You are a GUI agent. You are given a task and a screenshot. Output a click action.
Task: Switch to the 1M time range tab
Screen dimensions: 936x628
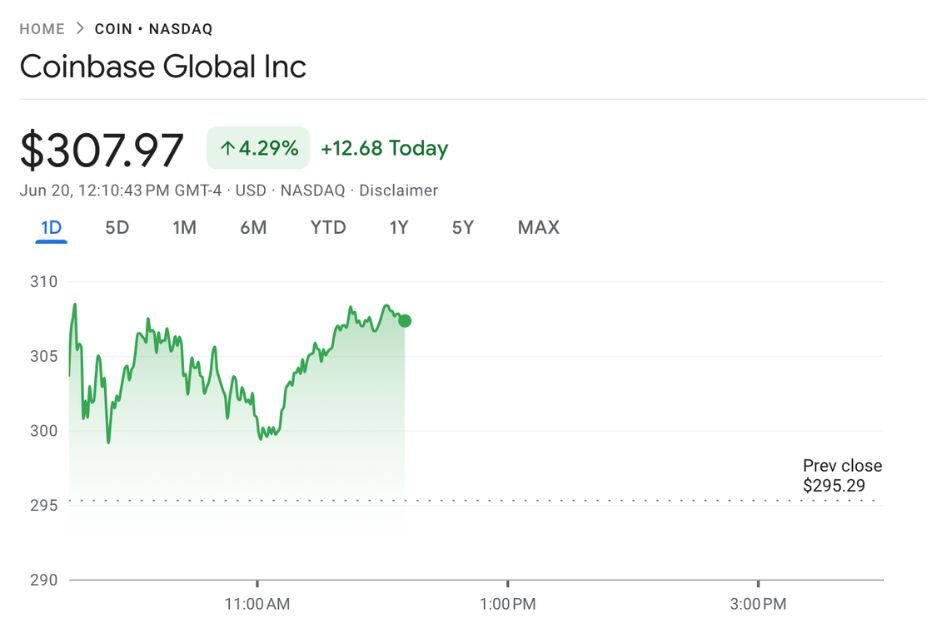click(184, 228)
